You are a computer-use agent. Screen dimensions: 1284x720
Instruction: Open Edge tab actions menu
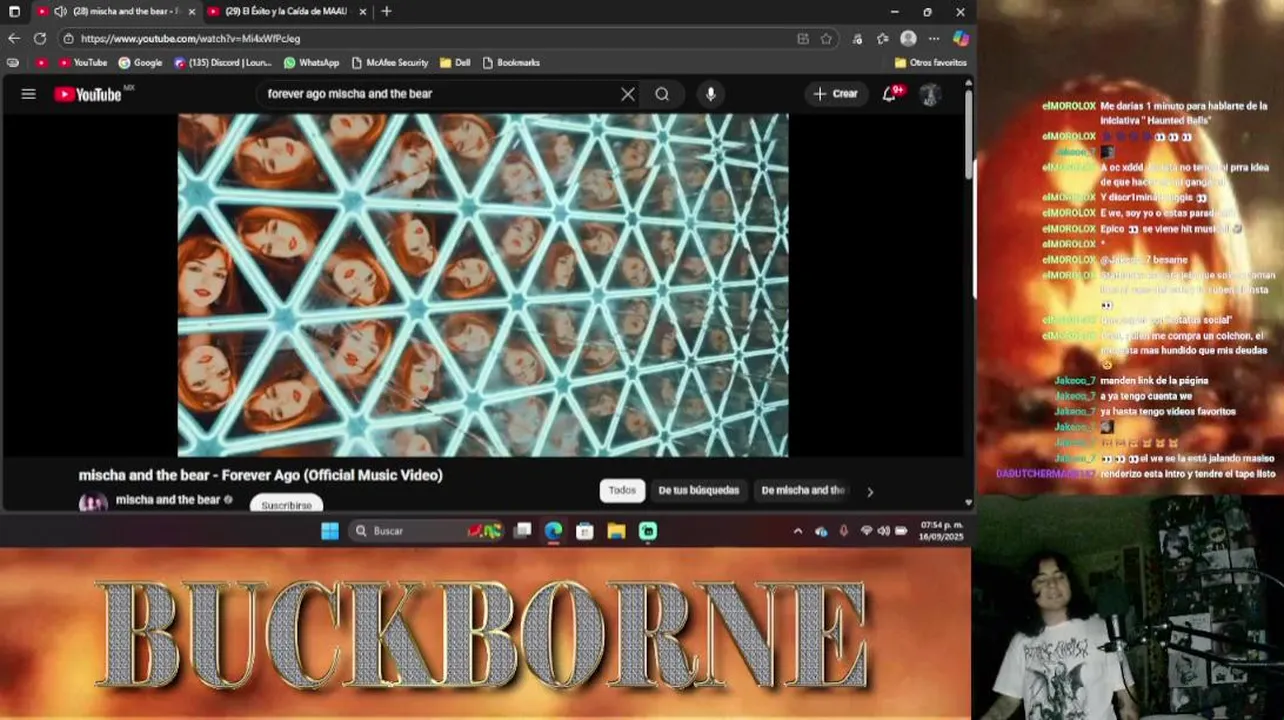[14, 12]
